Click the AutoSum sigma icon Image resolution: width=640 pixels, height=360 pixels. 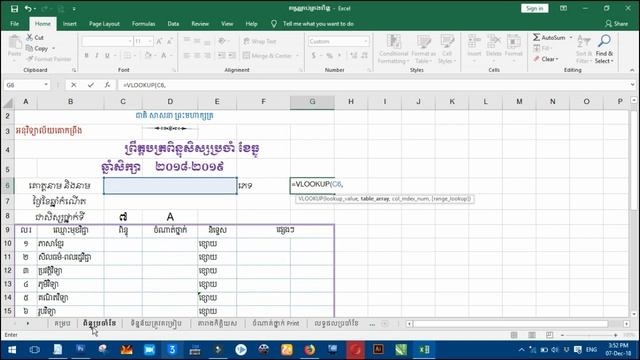click(536, 38)
